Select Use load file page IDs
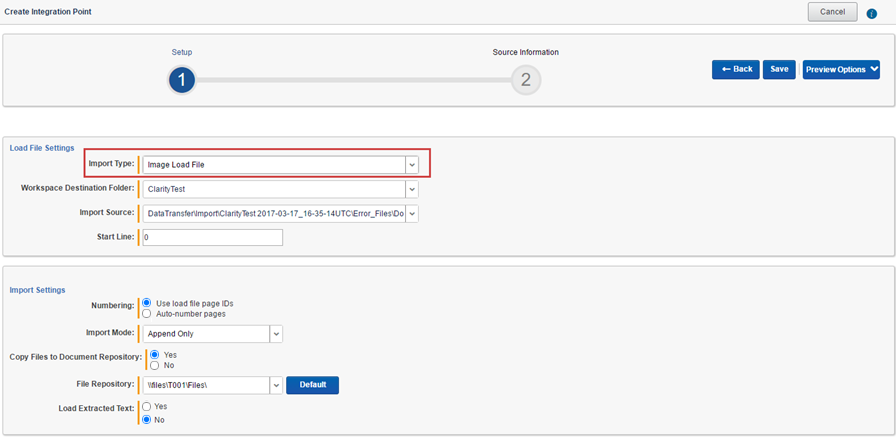This screenshot has width=896, height=438. (x=146, y=303)
